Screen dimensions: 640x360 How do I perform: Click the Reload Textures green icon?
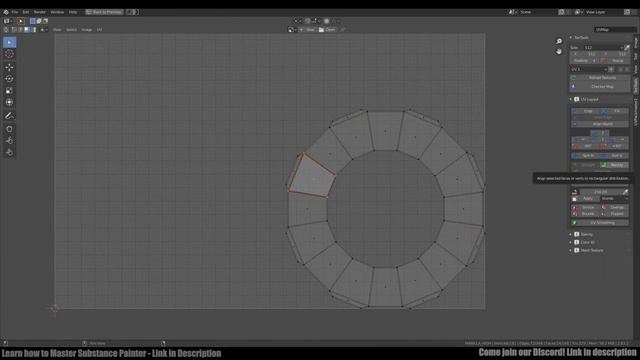tap(573, 78)
